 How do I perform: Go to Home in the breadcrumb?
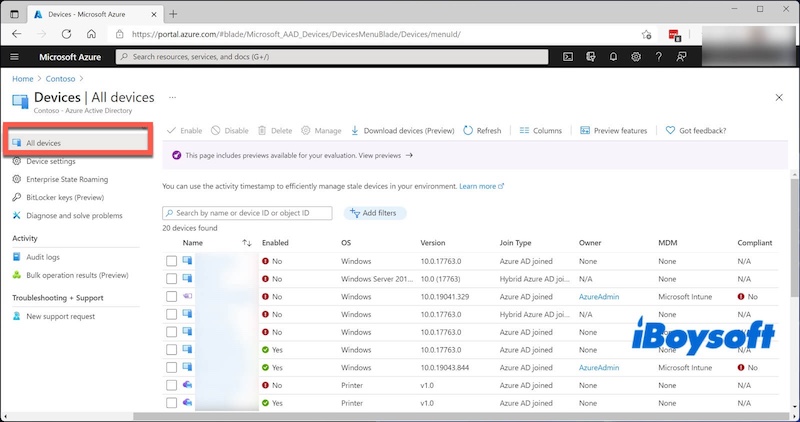22,79
